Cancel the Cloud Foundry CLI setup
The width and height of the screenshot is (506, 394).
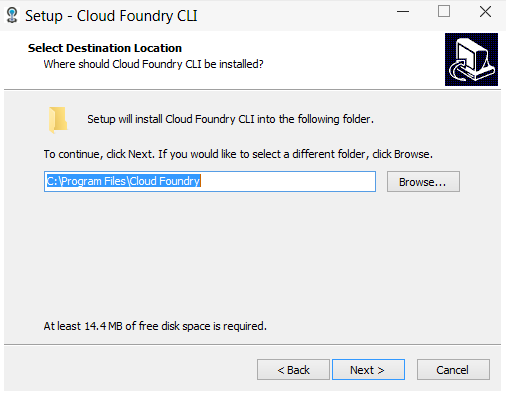[453, 369]
